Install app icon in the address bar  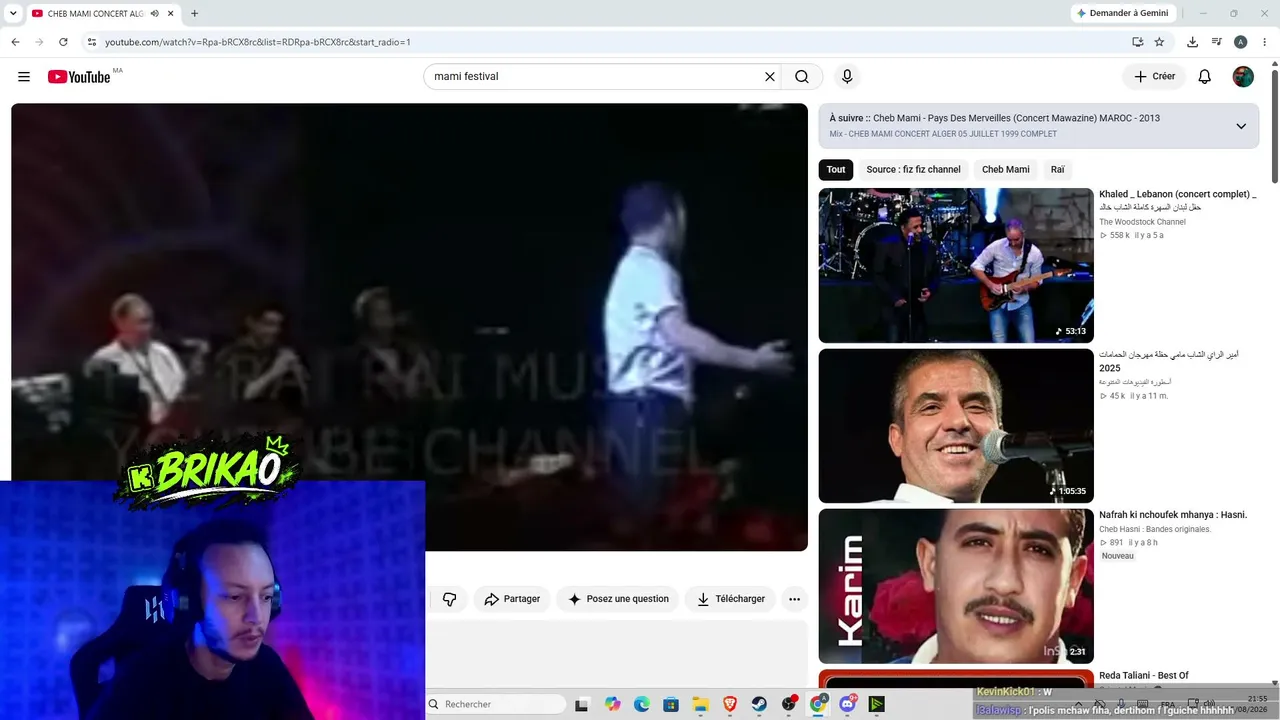(1137, 42)
